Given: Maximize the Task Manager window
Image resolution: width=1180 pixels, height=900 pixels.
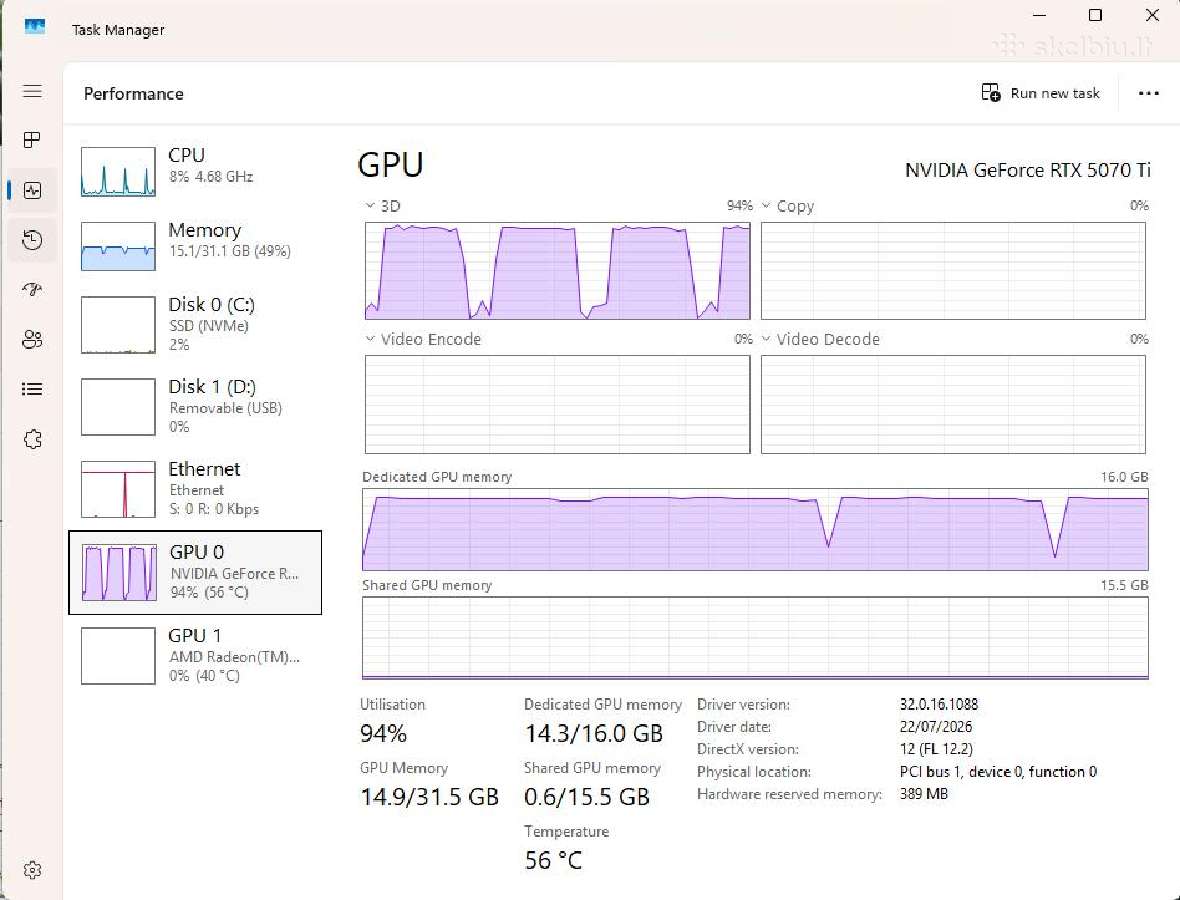Looking at the screenshot, I should coord(1096,15).
